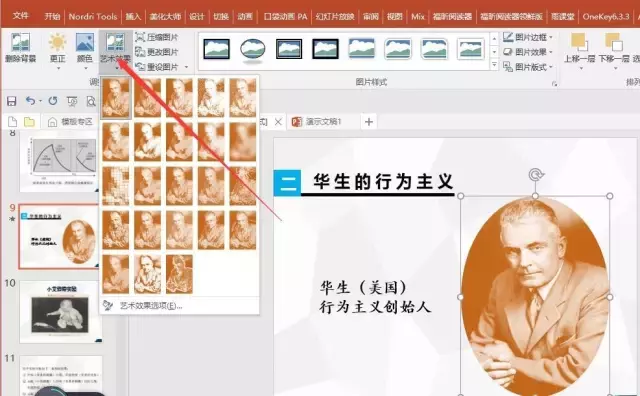Close the current document tab X
This screenshot has height=396, width=640.
[278, 122]
